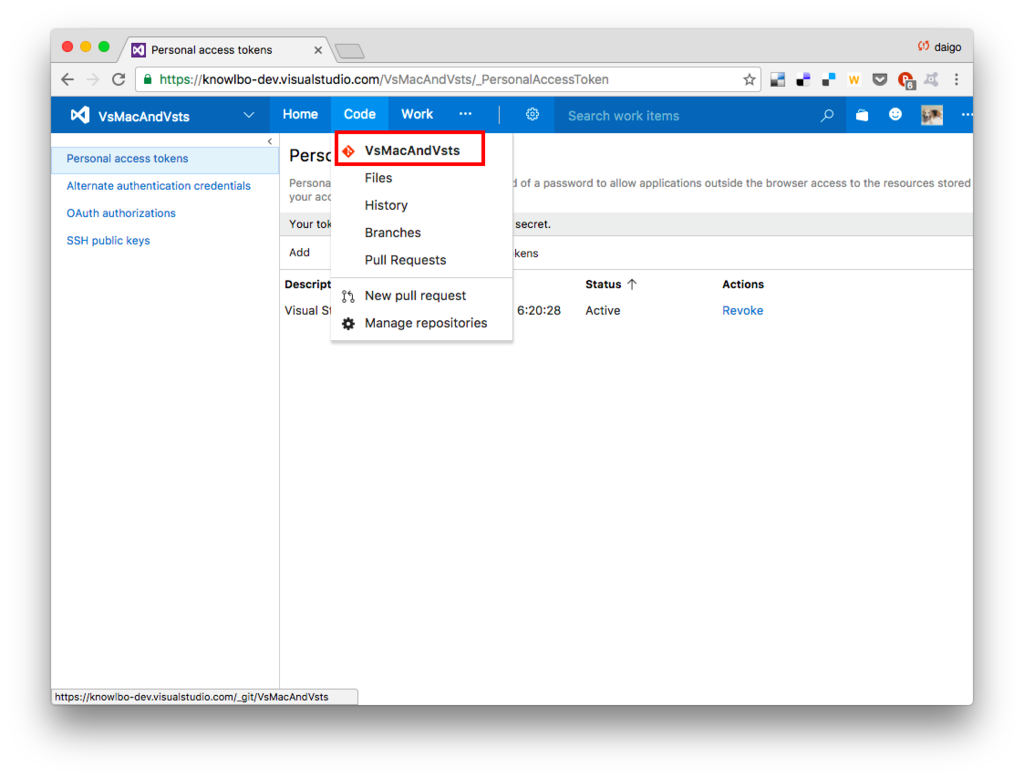Click the git repository icon beside VsMacAndVsts
This screenshot has height=778, width=1024.
click(349, 151)
